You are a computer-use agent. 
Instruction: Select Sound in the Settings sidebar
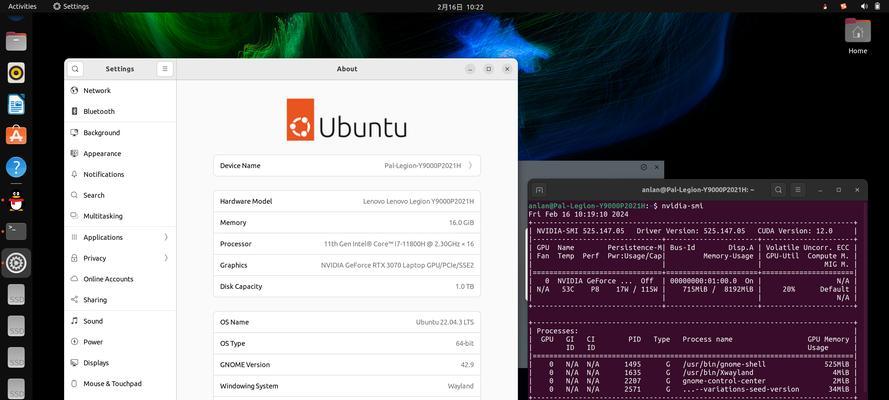[x=120, y=321]
